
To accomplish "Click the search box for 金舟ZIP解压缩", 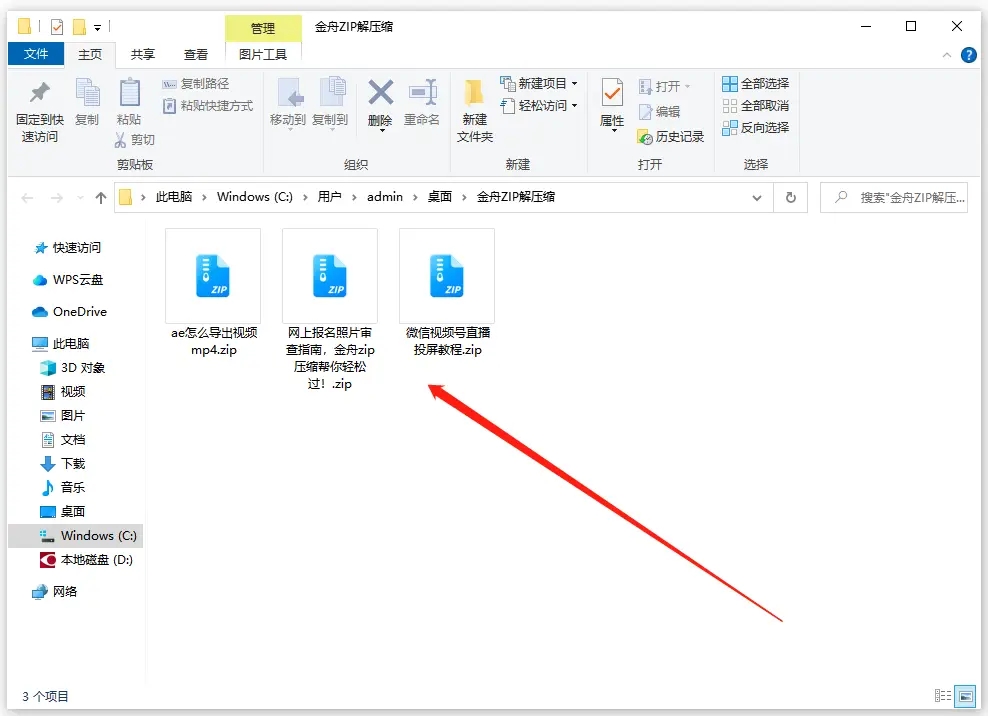I will click(894, 197).
